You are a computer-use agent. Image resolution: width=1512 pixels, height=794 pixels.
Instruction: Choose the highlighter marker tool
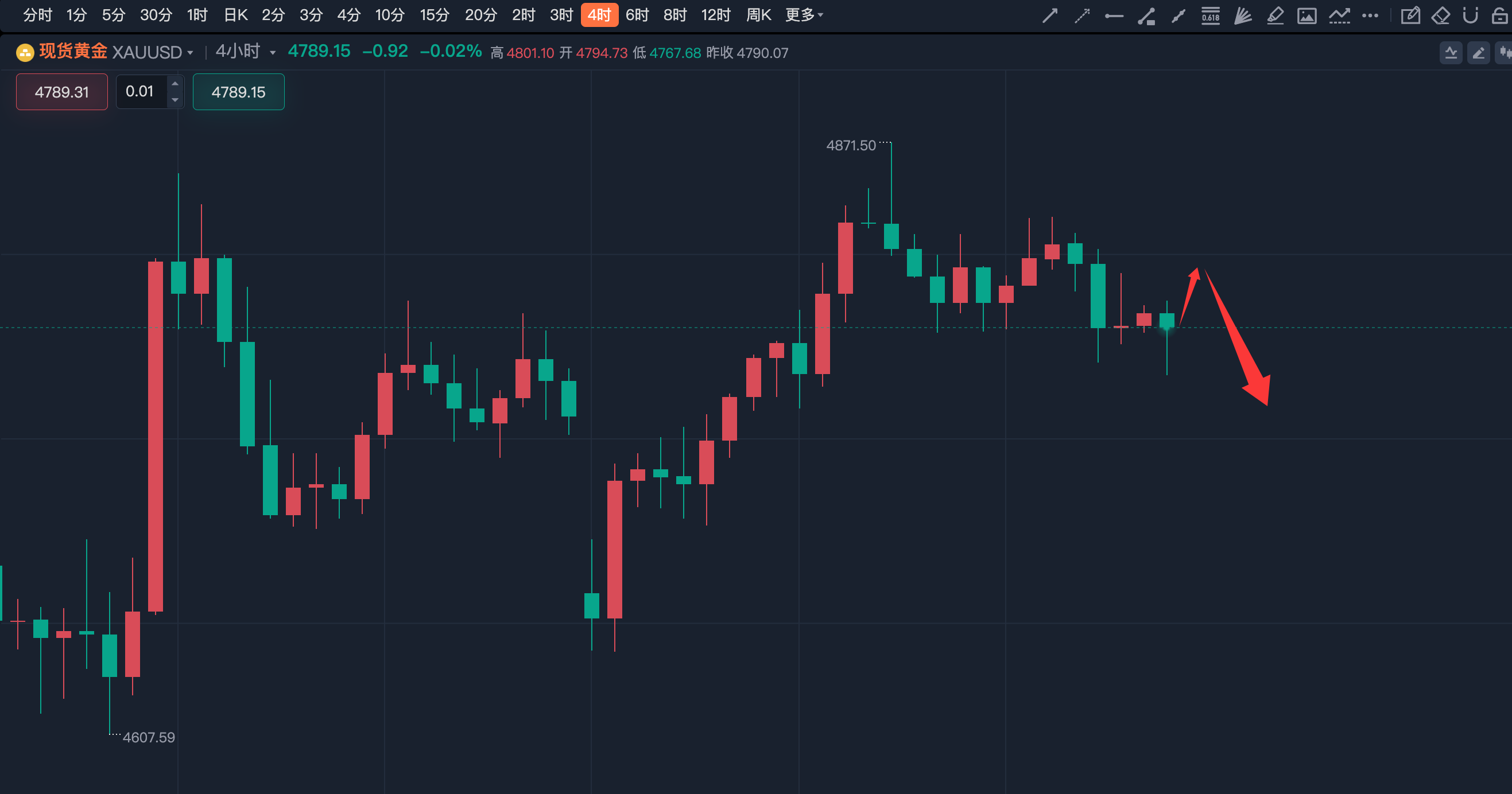(x=1275, y=15)
